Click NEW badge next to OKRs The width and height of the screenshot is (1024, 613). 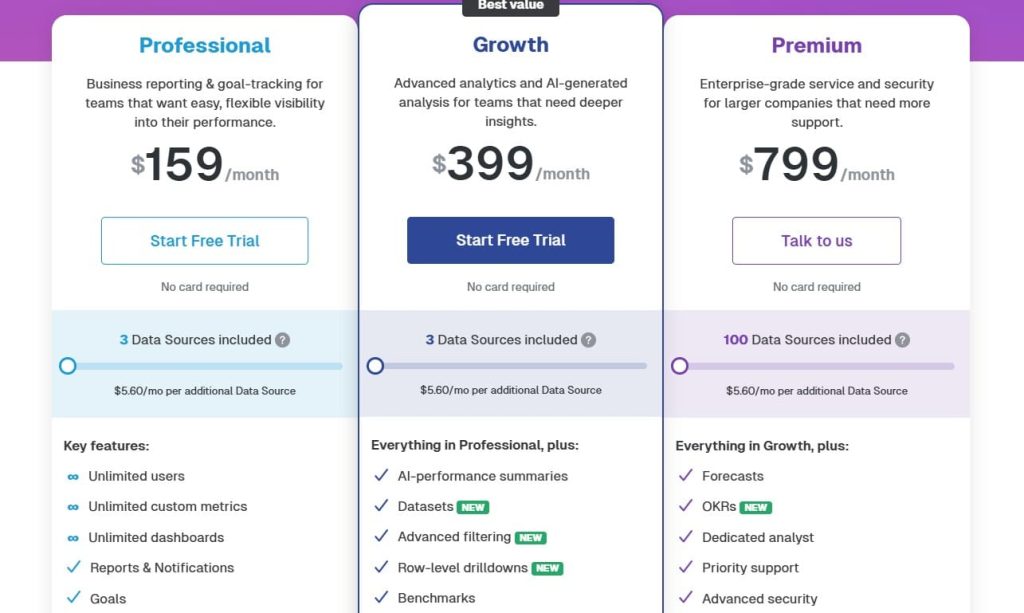(x=756, y=507)
